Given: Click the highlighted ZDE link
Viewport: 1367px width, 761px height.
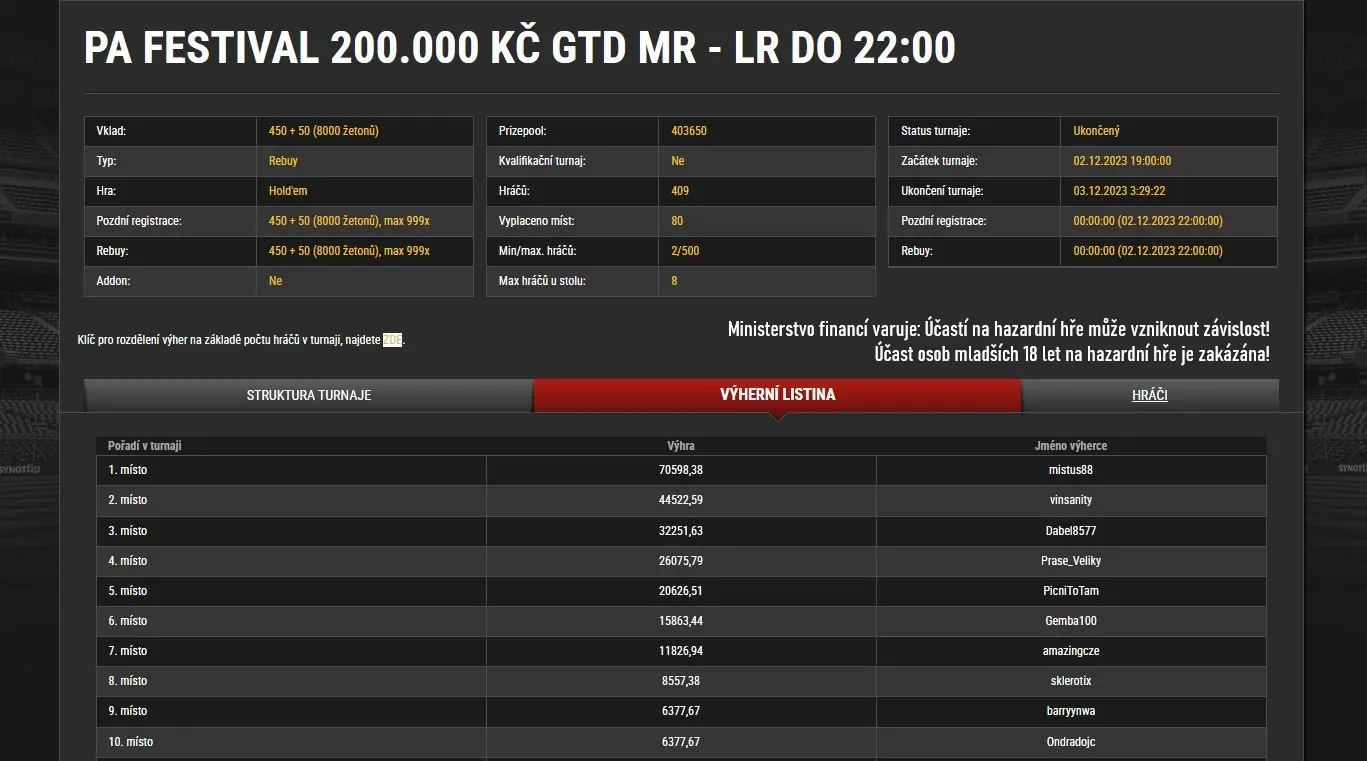Looking at the screenshot, I should [x=390, y=339].
